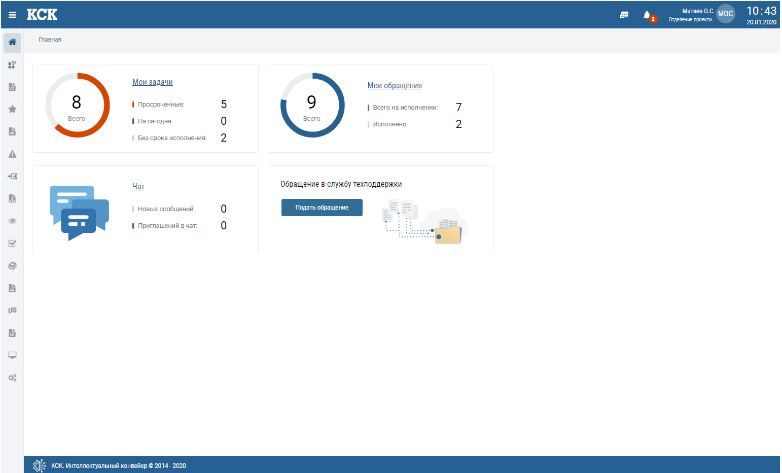Click the orange tasks donut chart showing 8
Screen dimensions: 782x473
(x=77, y=105)
